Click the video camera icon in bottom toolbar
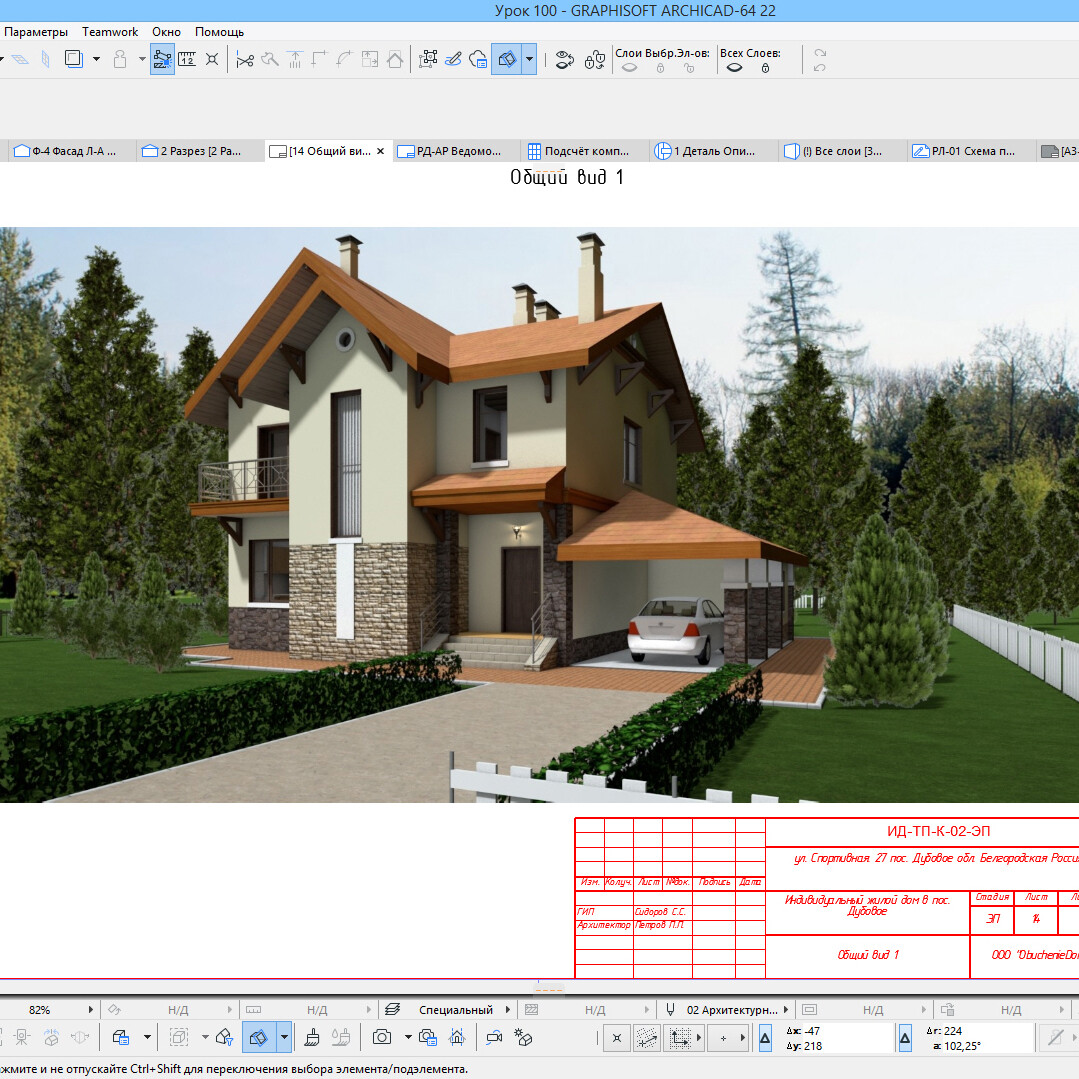This screenshot has height=1079, width=1079. pyautogui.click(x=494, y=1037)
